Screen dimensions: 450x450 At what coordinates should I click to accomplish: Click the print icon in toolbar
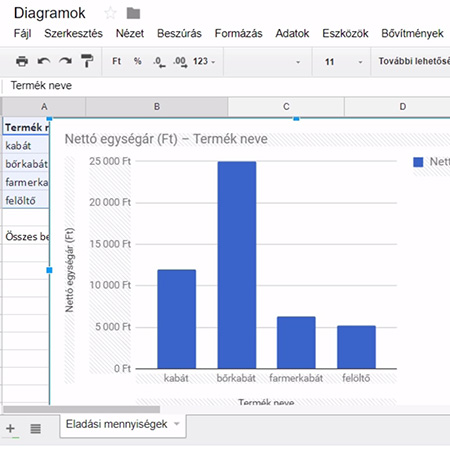(x=22, y=61)
